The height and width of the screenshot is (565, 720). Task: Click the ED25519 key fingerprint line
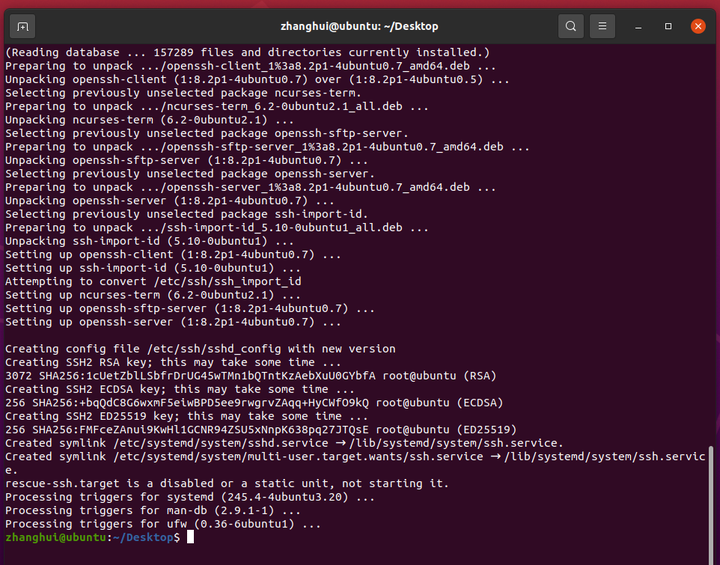(x=261, y=429)
